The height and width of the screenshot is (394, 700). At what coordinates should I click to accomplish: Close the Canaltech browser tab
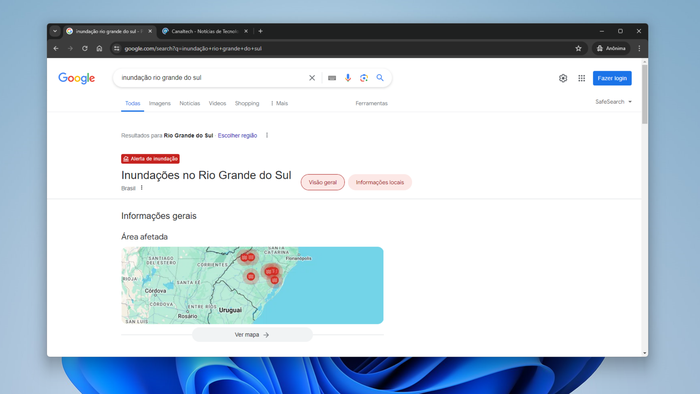[x=246, y=31]
